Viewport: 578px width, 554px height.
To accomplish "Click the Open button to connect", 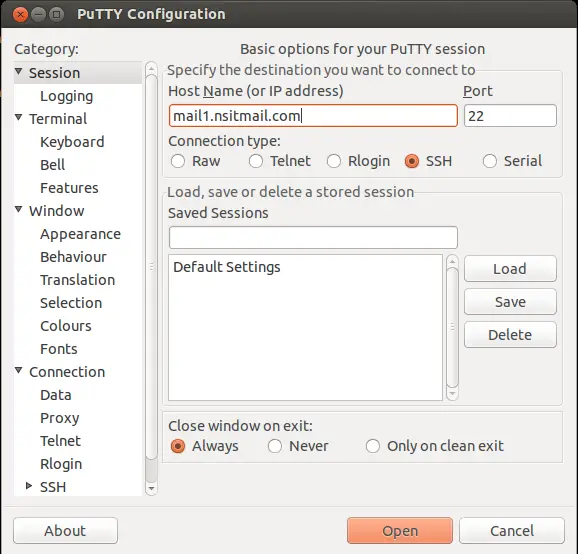I will (x=400, y=531).
